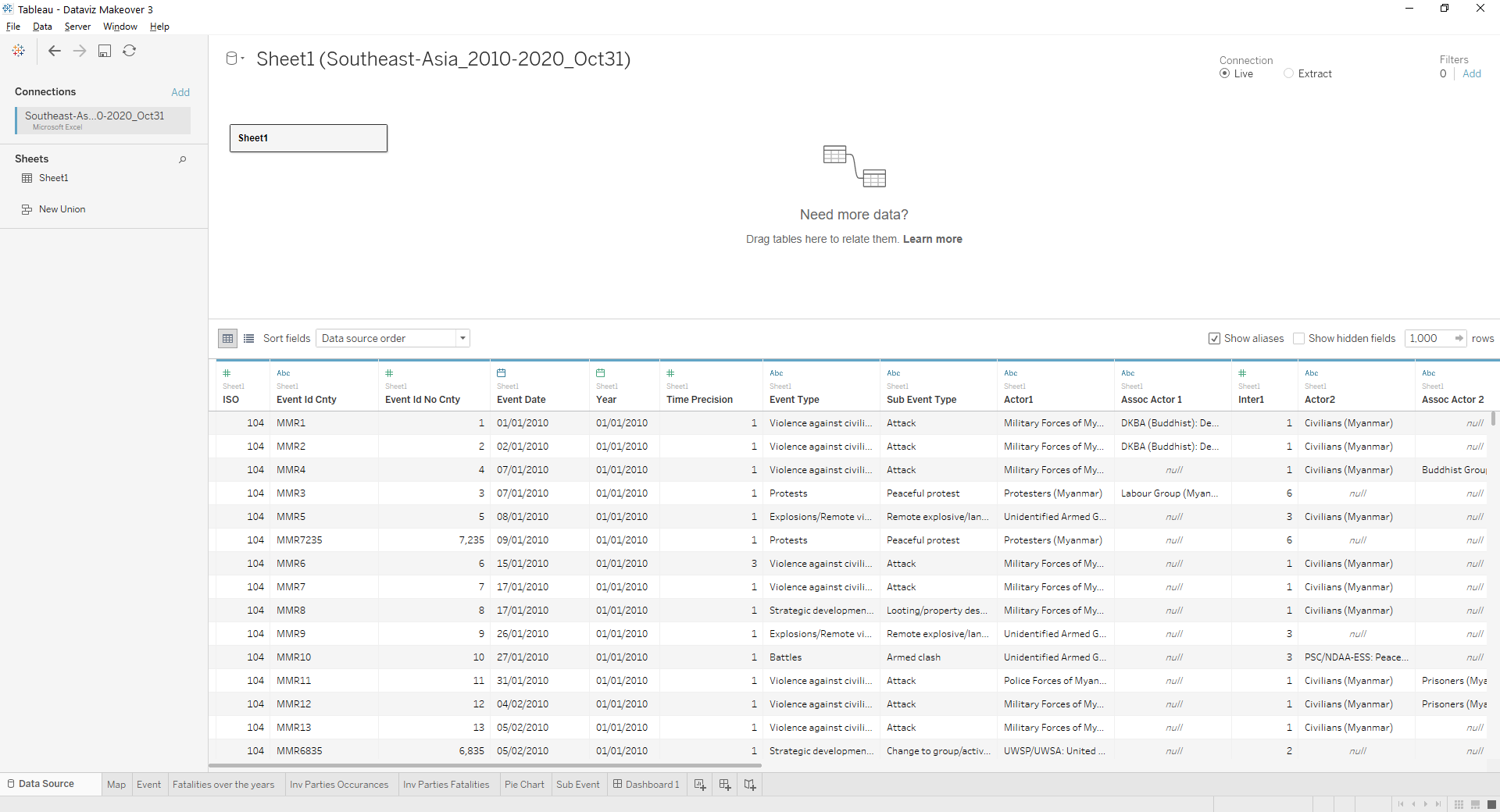Uncheck the Show aliases option
The height and width of the screenshot is (812, 1500).
click(1214, 339)
